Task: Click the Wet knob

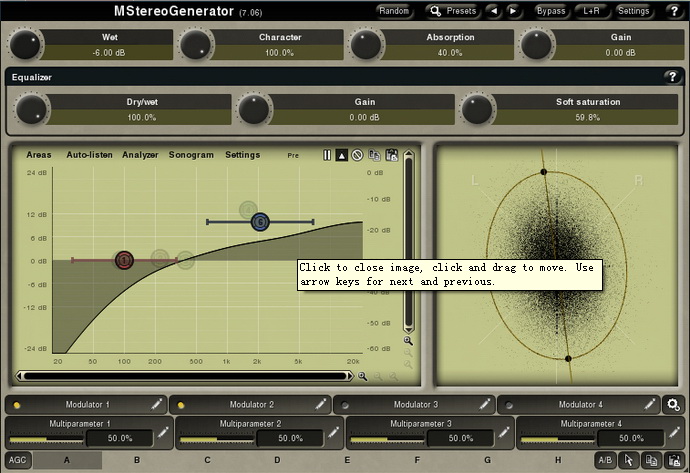Action: click(x=25, y=44)
